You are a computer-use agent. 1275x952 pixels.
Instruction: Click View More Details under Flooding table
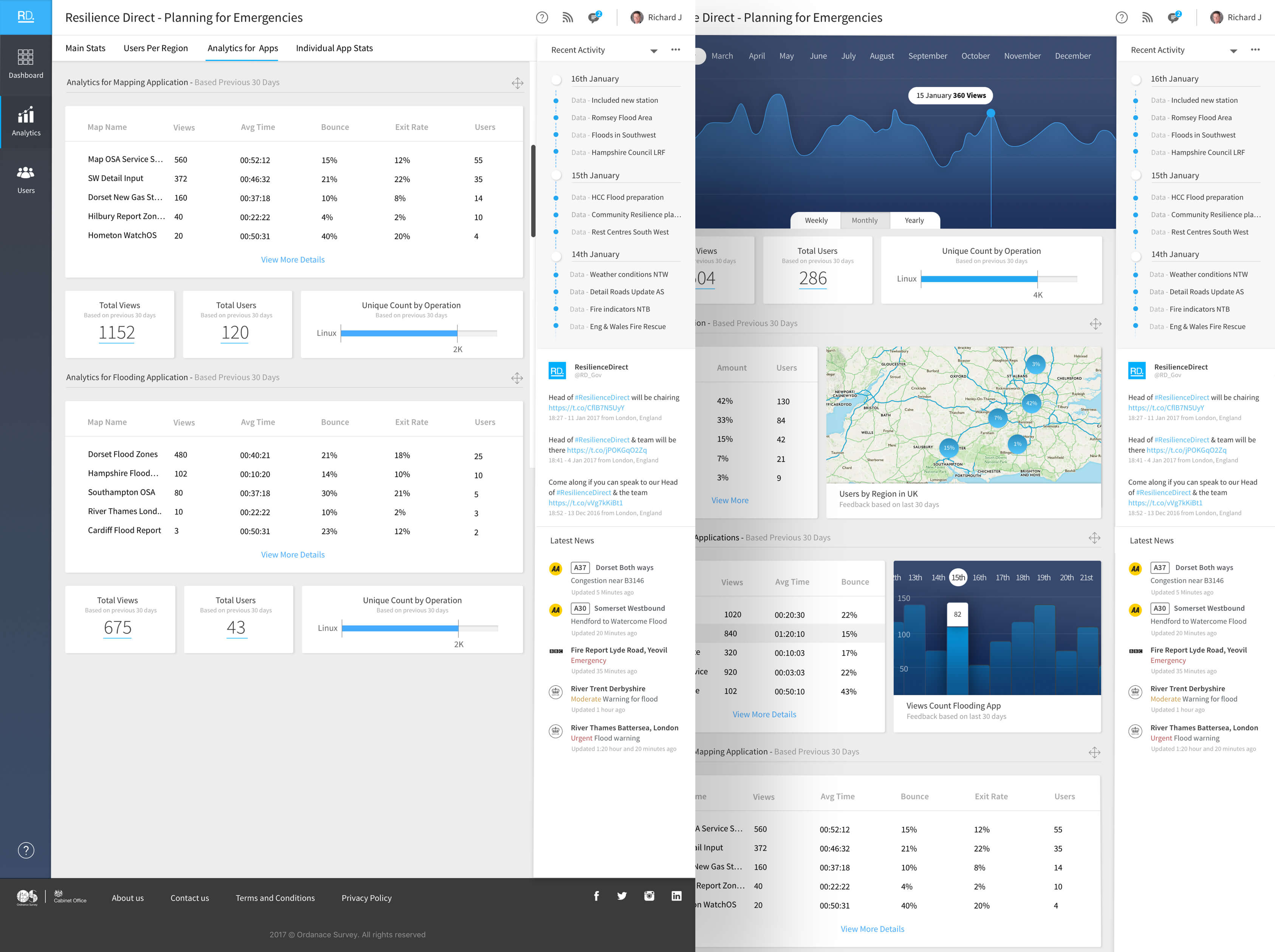[293, 554]
